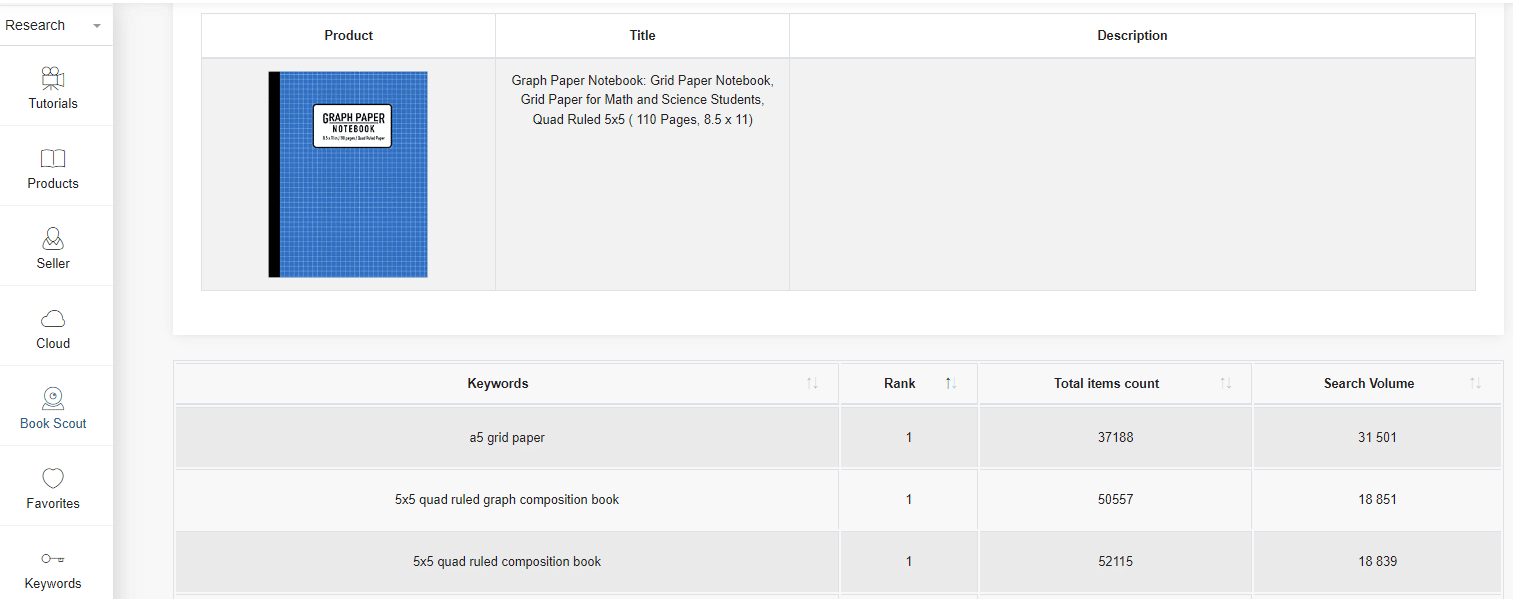Viewport: 1513px width, 599px height.
Task: Select the Seller person icon
Action: point(53,238)
